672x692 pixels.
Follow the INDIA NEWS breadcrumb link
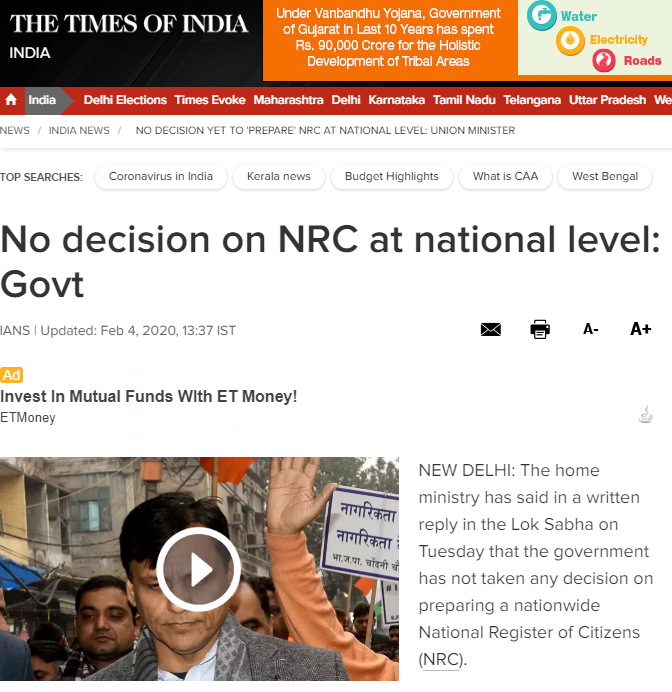click(x=79, y=131)
